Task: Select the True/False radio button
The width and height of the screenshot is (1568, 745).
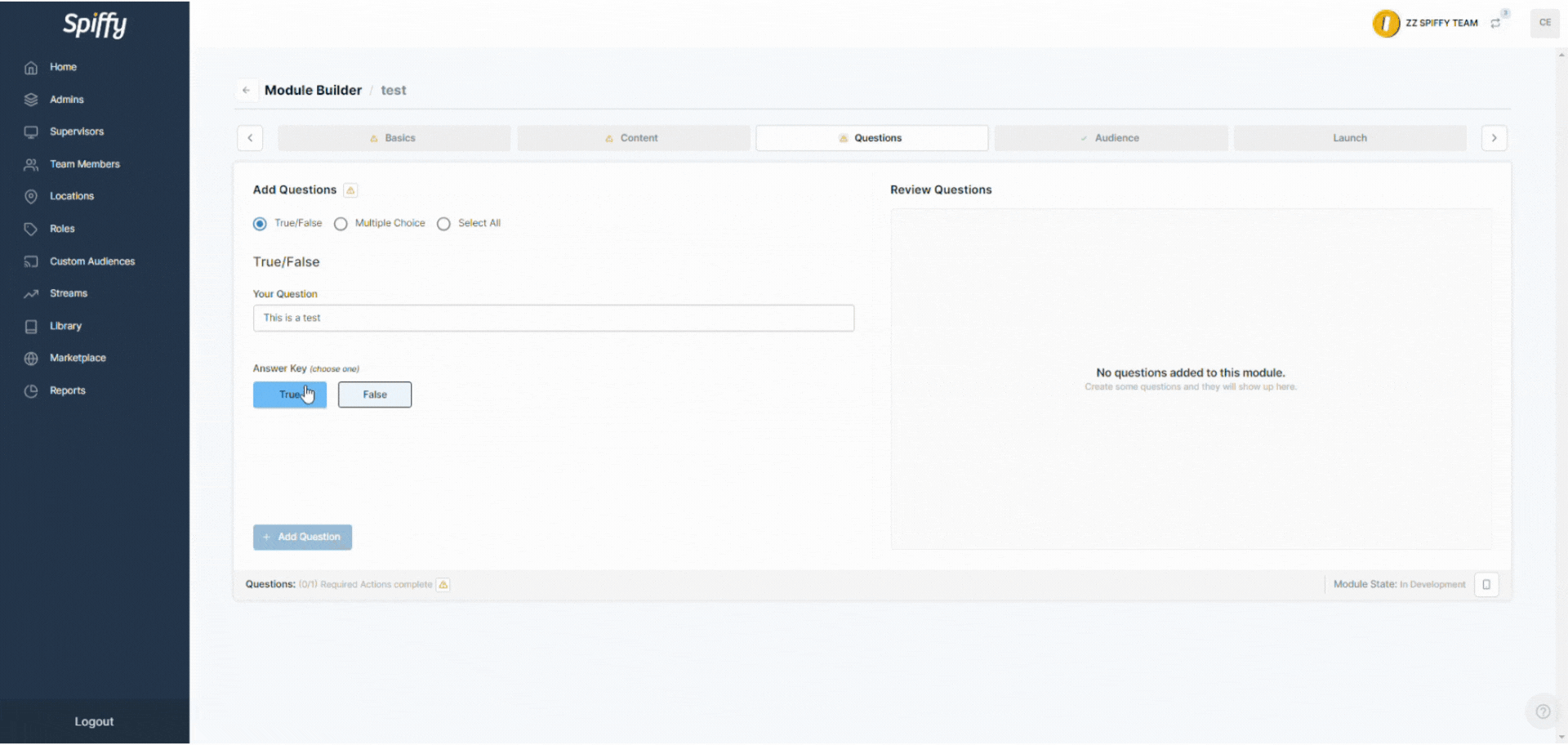Action: coord(260,224)
